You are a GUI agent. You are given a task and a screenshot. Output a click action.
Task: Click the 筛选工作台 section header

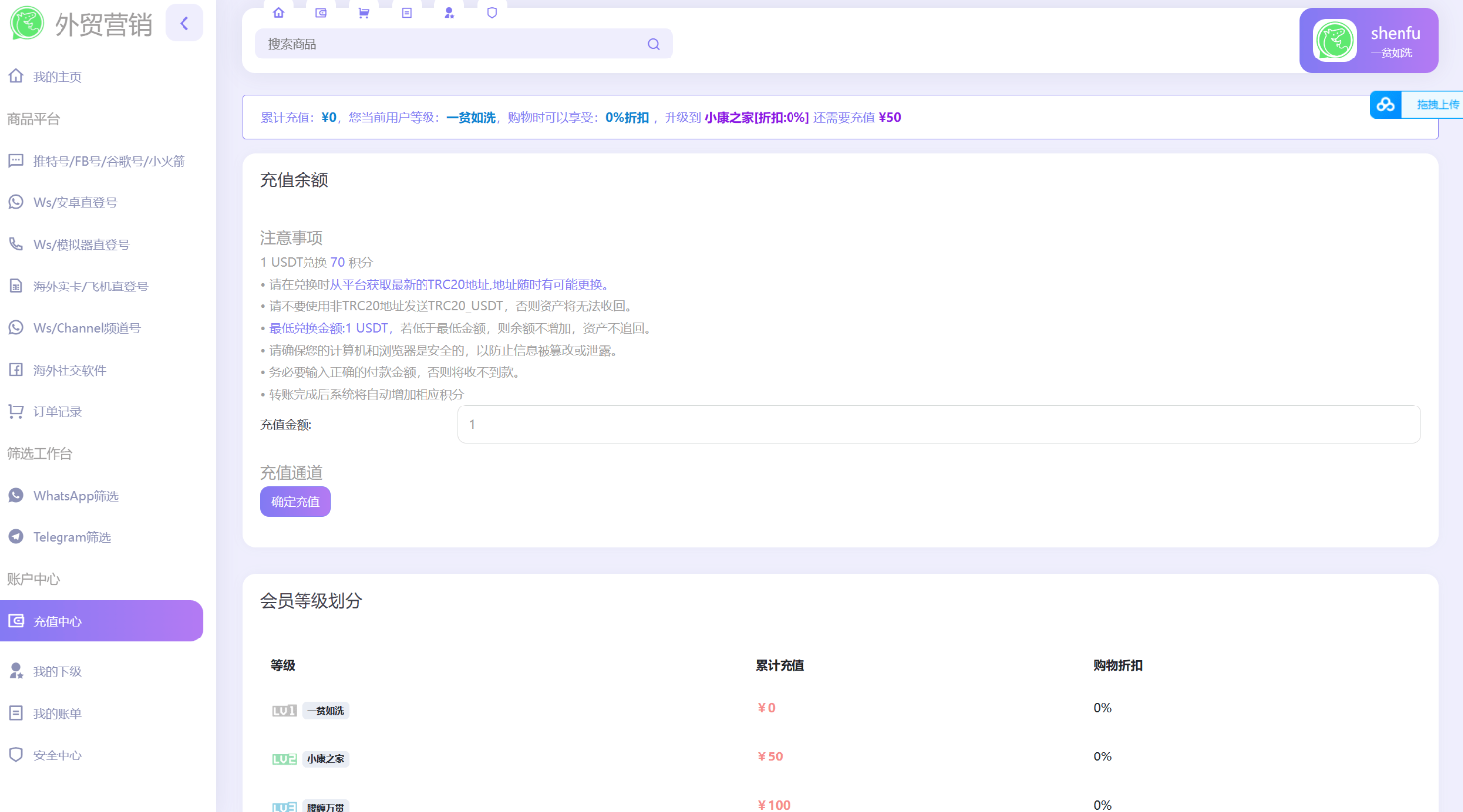[41, 453]
